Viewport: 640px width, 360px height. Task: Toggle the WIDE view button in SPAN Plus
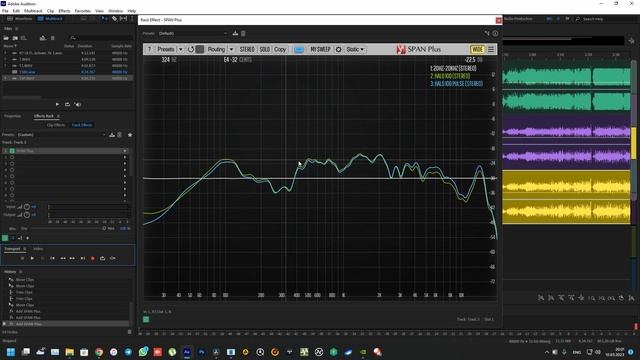(477, 49)
